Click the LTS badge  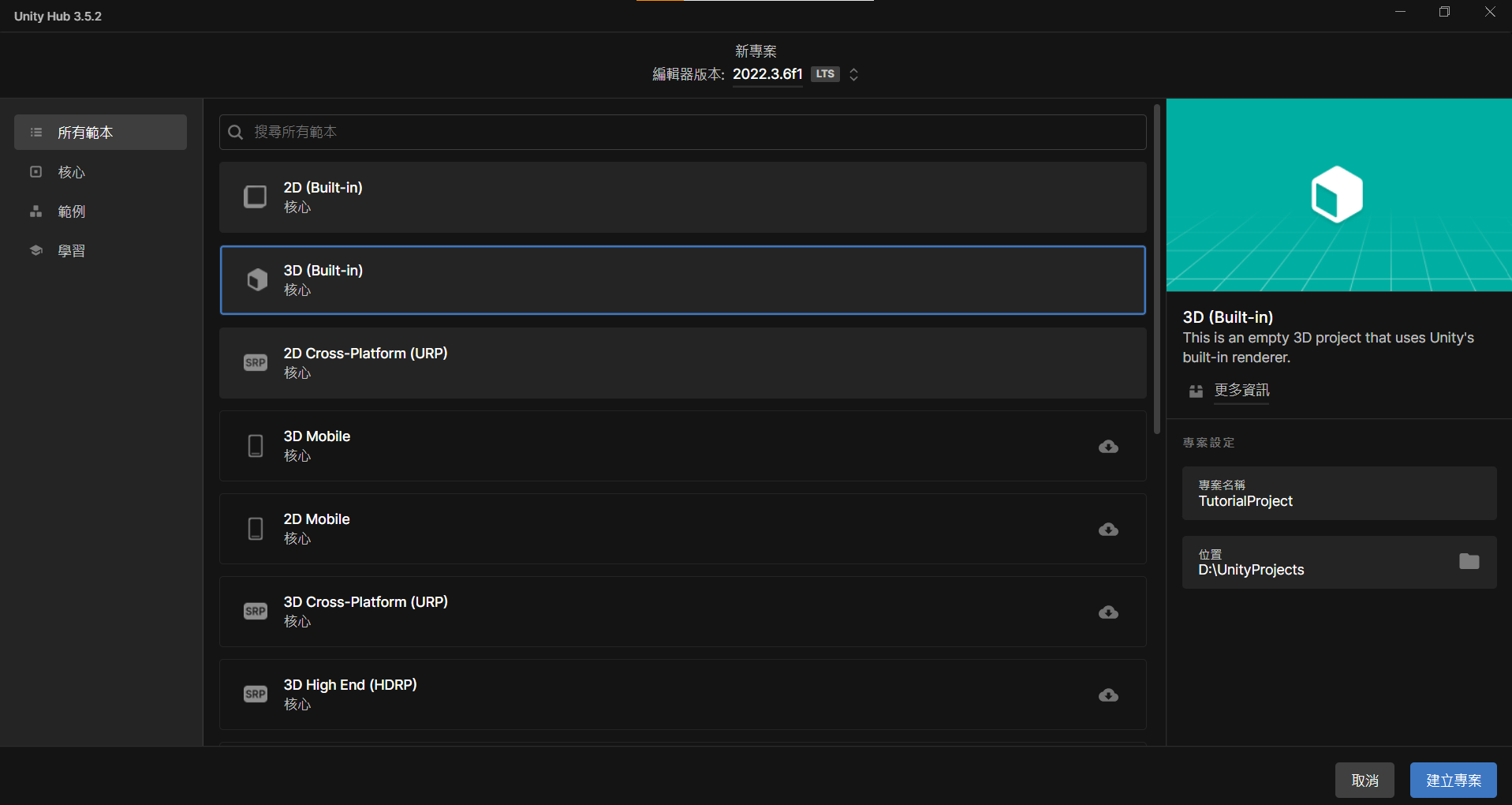point(825,74)
